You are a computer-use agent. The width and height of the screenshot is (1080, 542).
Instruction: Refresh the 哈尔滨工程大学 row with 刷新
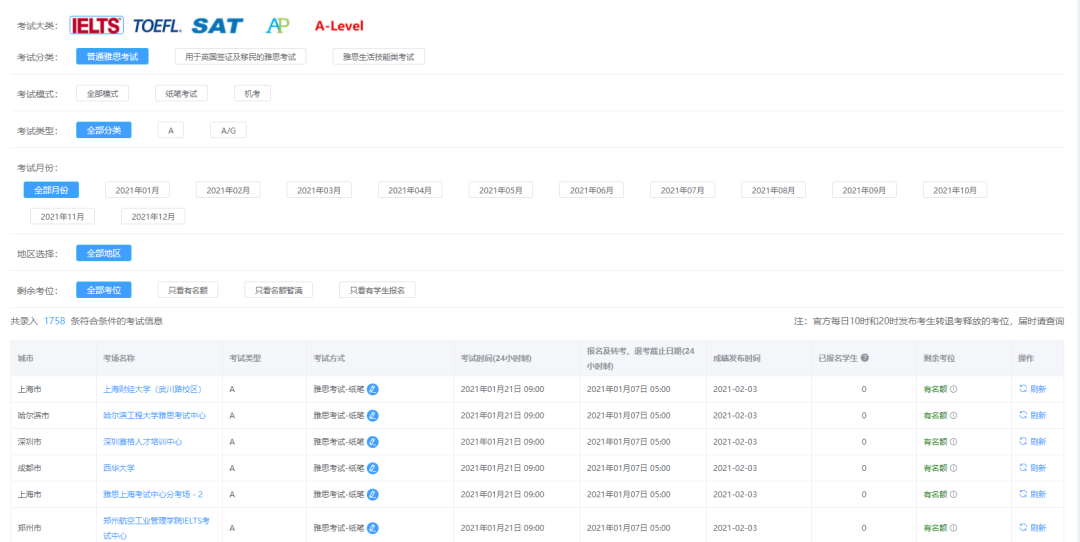pos(1032,415)
